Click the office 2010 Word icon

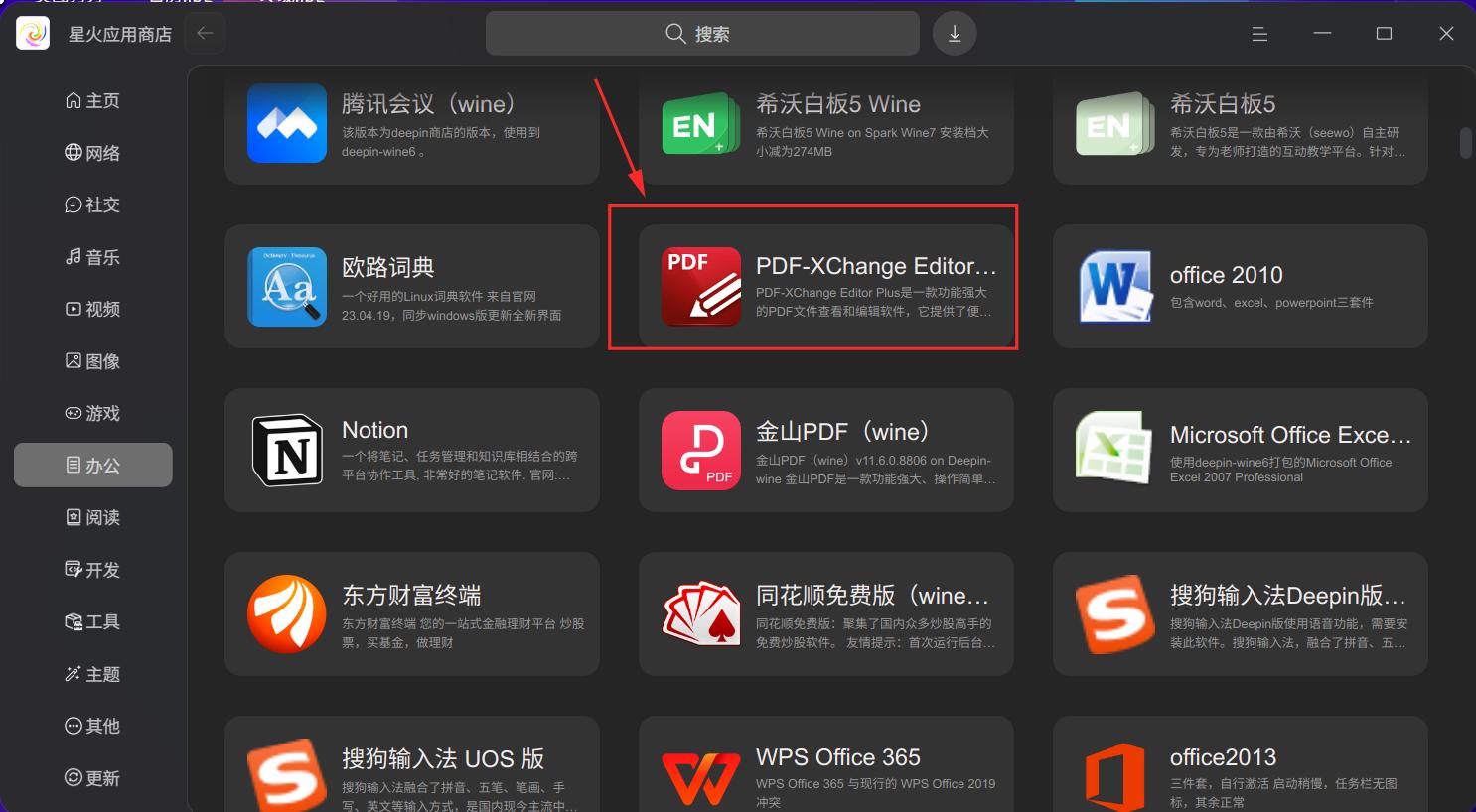pos(1115,286)
